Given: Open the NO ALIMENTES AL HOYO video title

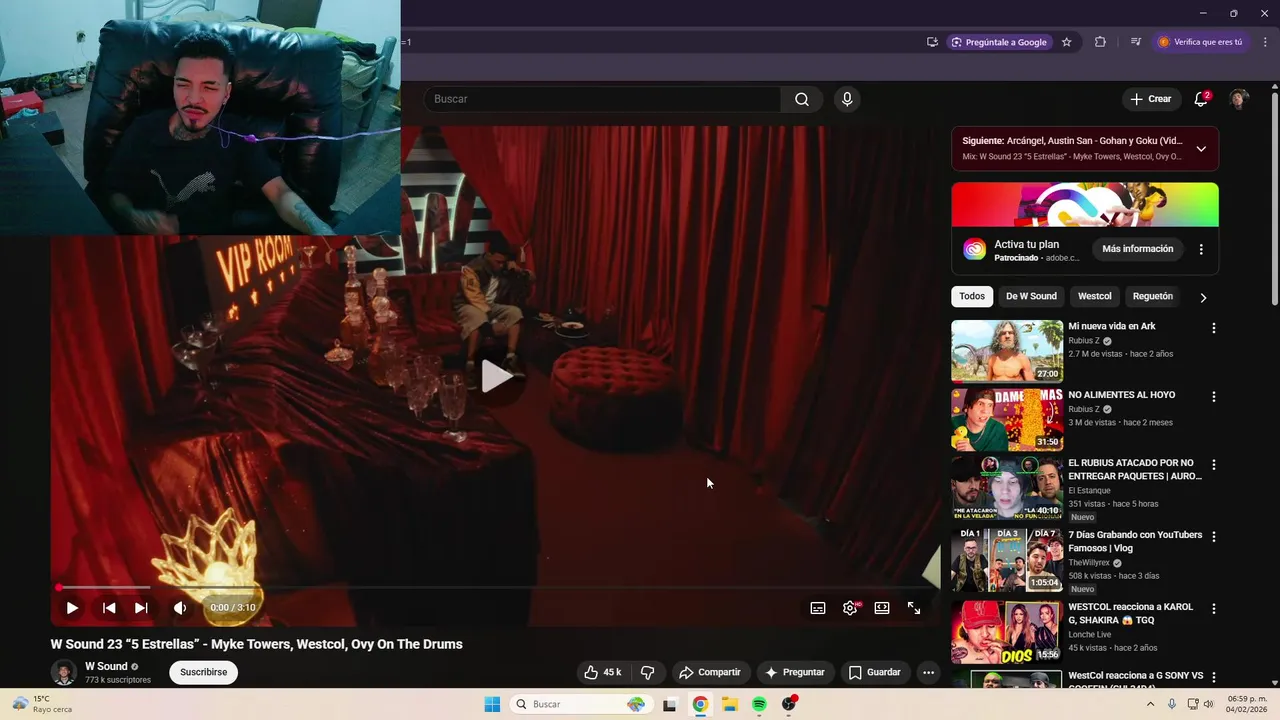Looking at the screenshot, I should (1121, 395).
